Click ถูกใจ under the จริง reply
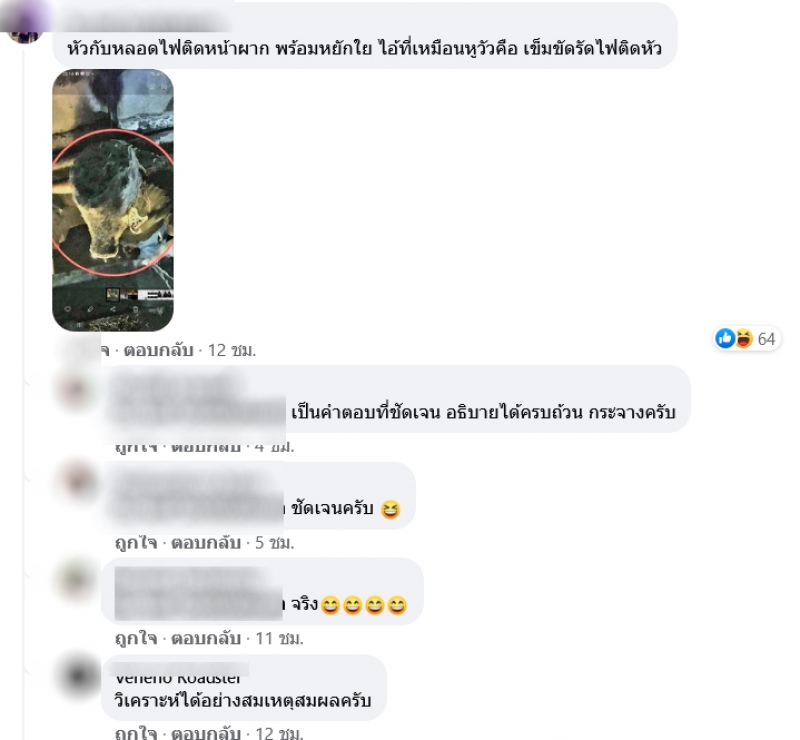The height and width of the screenshot is (740, 800). tap(136, 638)
